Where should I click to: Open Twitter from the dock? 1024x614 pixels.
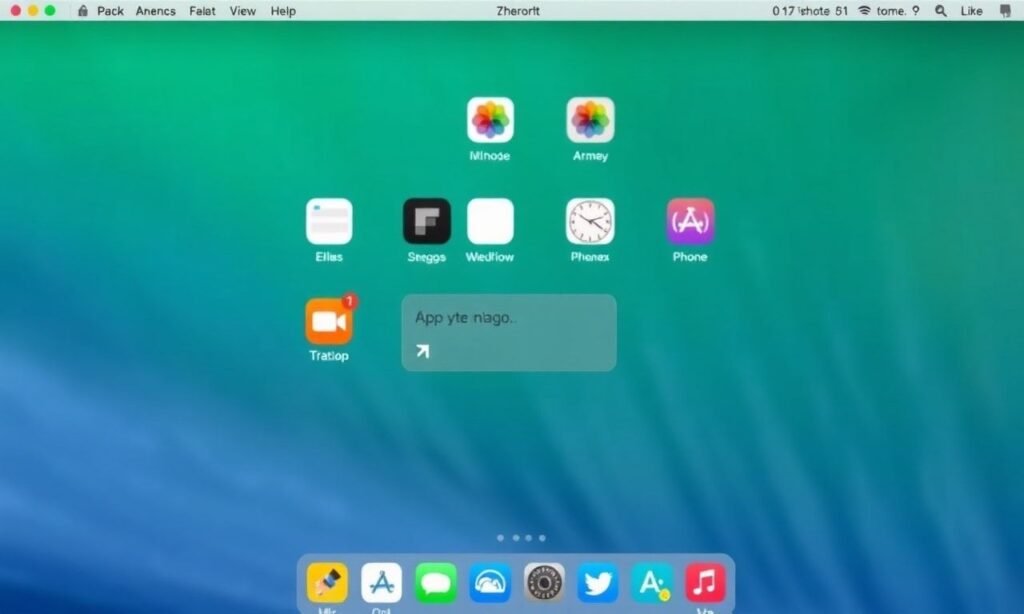click(598, 583)
